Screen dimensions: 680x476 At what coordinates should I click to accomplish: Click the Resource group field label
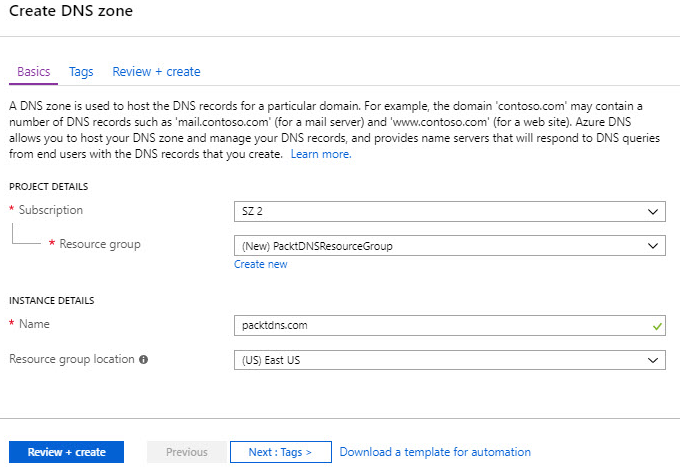click(x=100, y=244)
